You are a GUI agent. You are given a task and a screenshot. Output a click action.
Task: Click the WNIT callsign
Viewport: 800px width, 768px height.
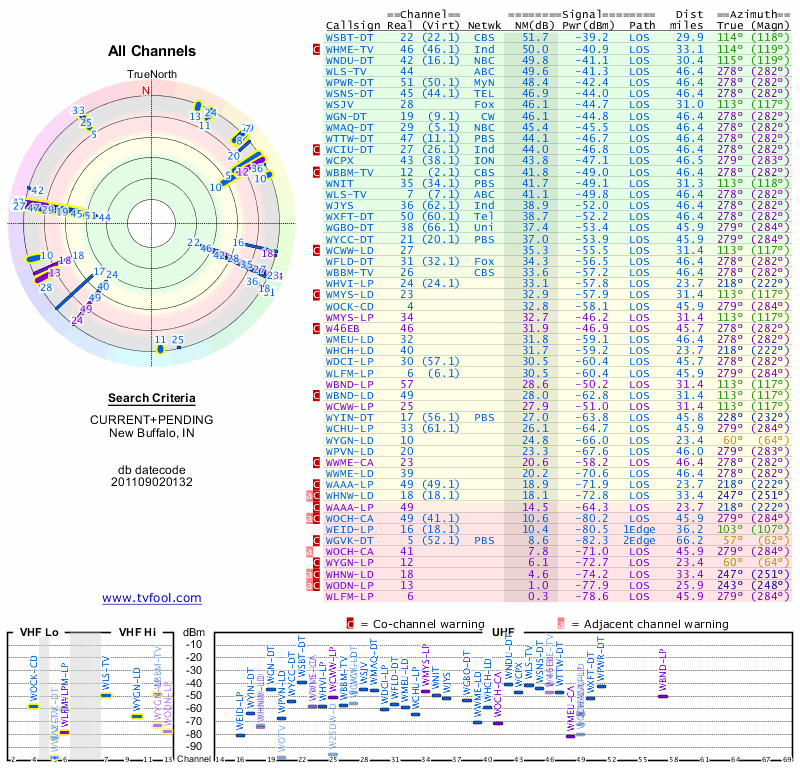[x=339, y=183]
